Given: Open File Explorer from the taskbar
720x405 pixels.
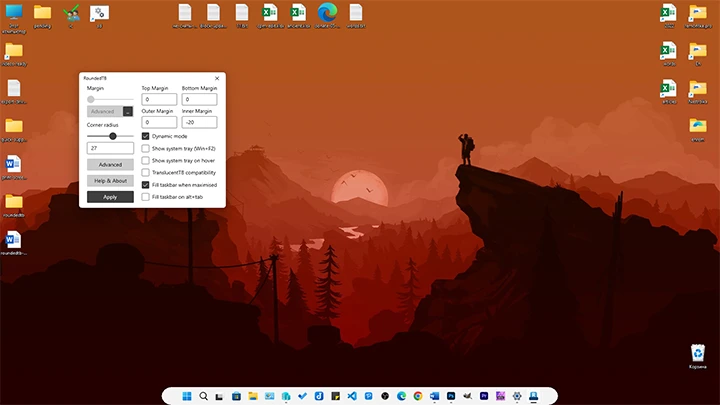Looking at the screenshot, I should click(253, 396).
